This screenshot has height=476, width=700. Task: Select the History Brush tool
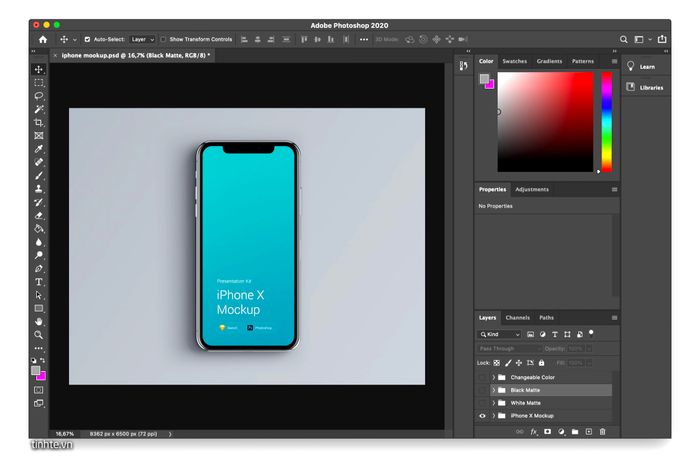click(39, 202)
